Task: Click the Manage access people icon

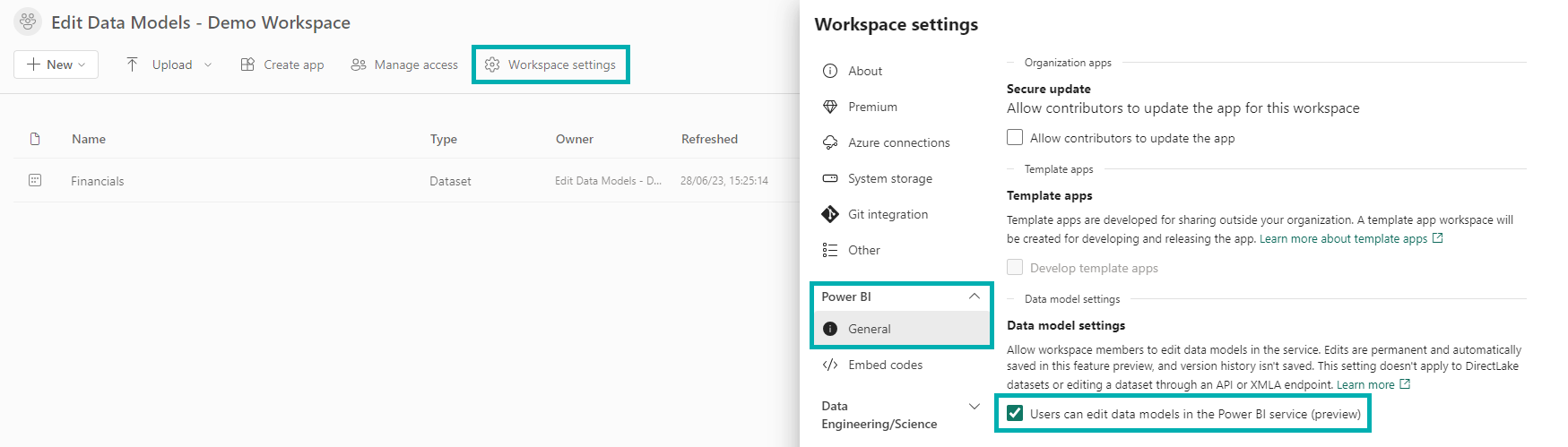Action: point(359,64)
